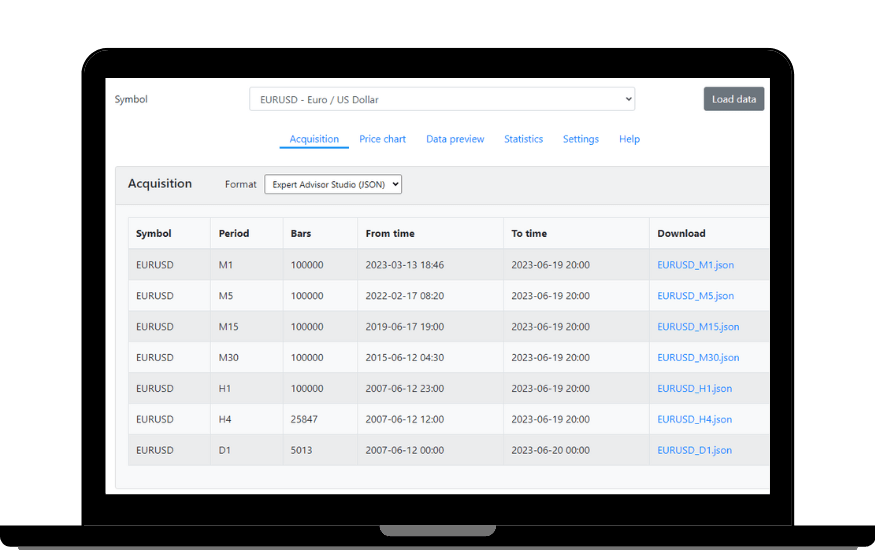
Task: Open the Help tab
Action: (629, 139)
